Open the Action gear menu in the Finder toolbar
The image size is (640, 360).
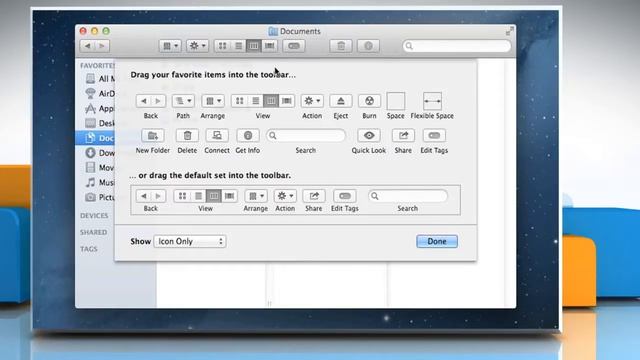click(198, 46)
